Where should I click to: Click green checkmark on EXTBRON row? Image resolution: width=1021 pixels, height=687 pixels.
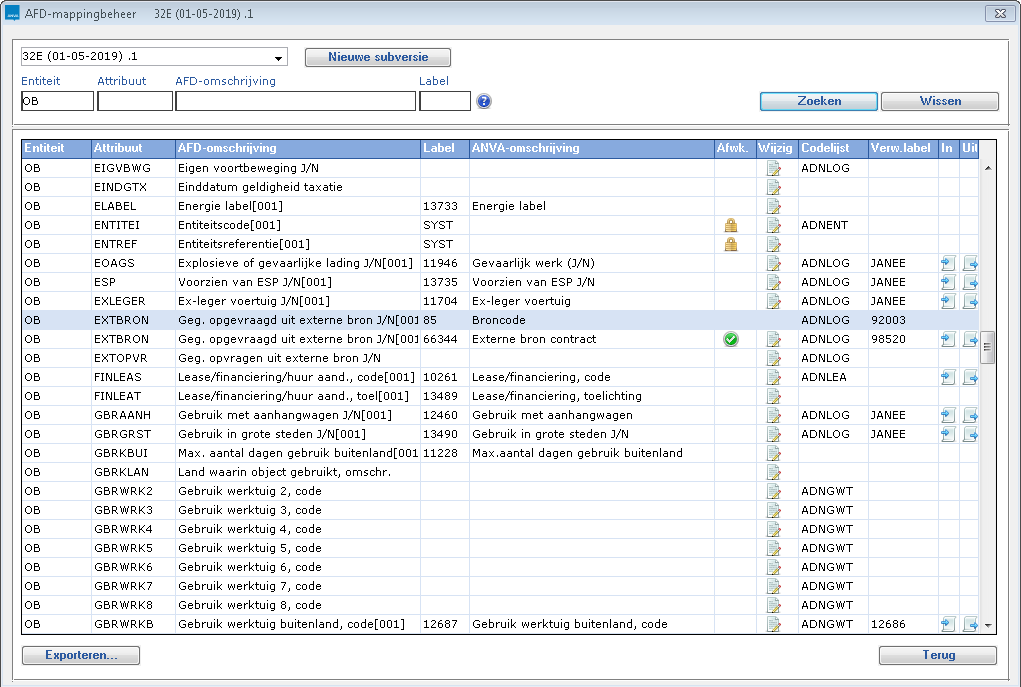tap(731, 339)
